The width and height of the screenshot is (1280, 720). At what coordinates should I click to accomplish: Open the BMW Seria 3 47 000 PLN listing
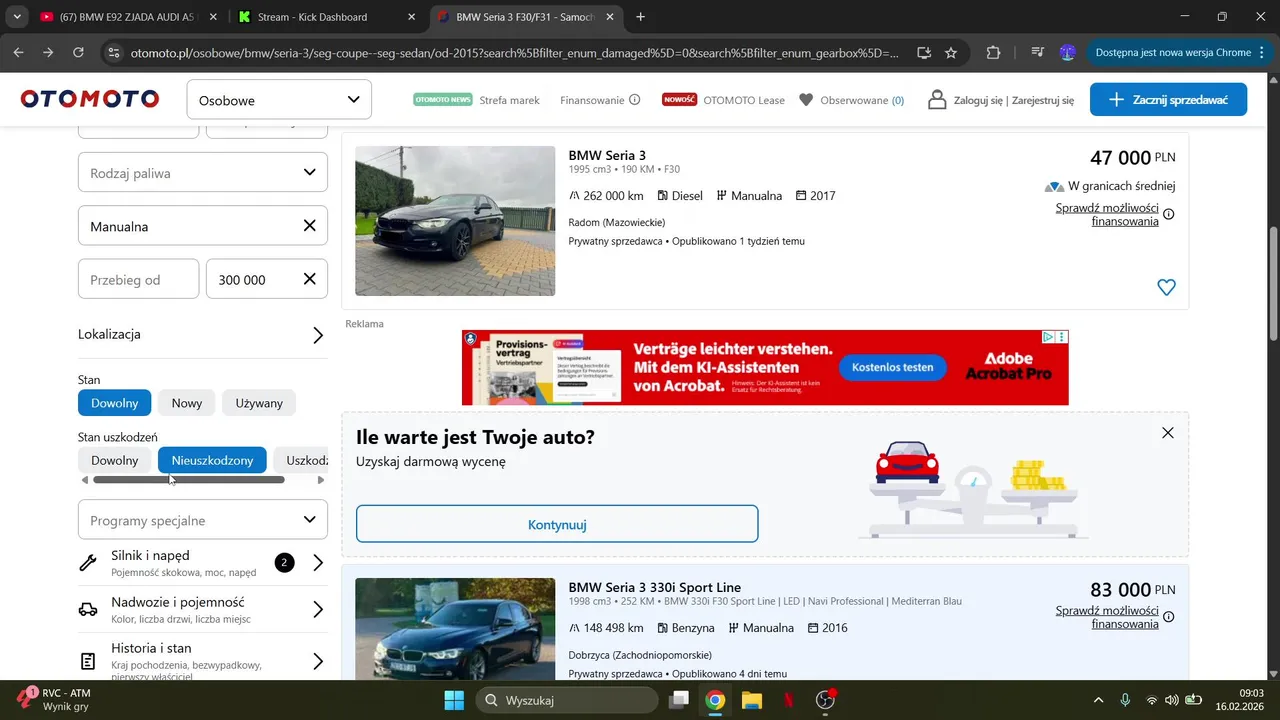click(x=607, y=155)
